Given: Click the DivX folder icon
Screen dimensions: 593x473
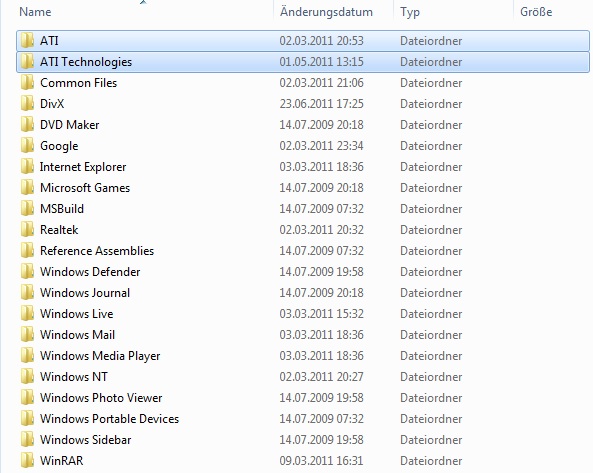Looking at the screenshot, I should point(27,104).
